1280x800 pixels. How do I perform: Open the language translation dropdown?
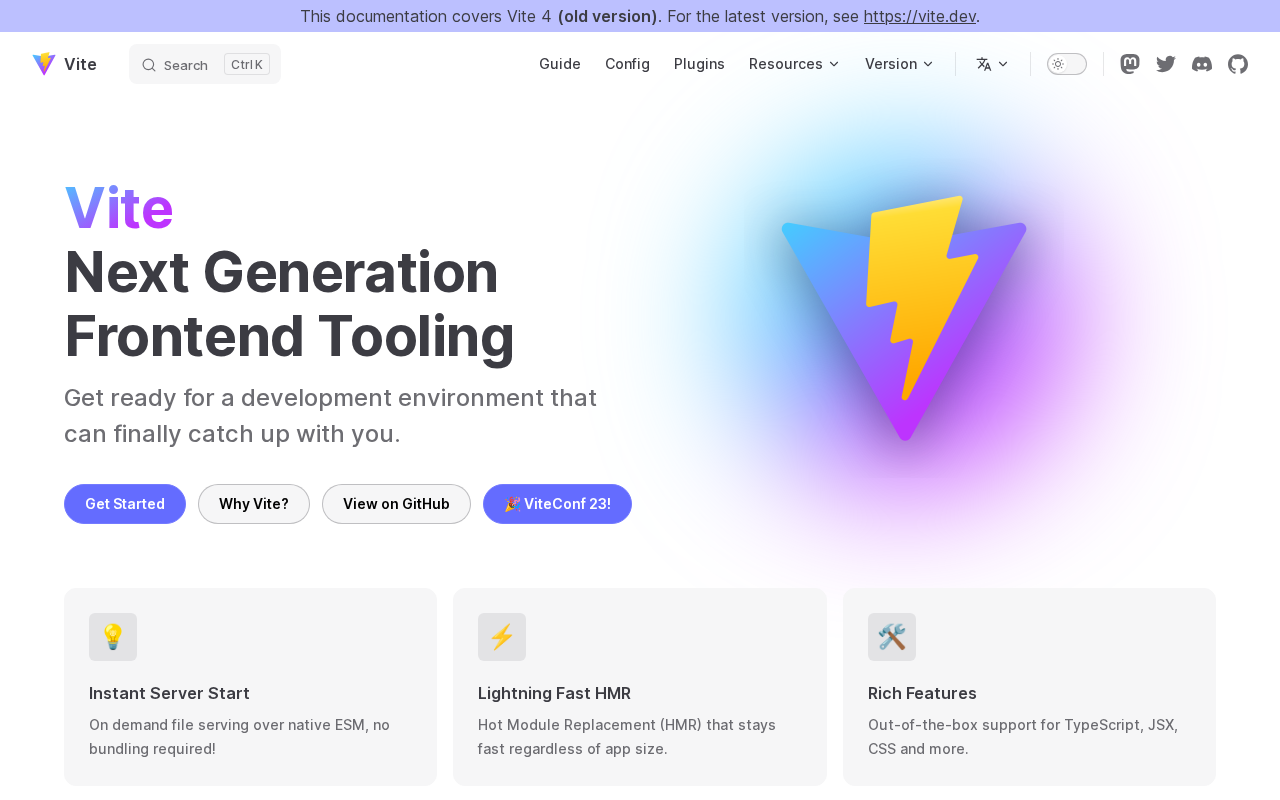pyautogui.click(x=993, y=64)
